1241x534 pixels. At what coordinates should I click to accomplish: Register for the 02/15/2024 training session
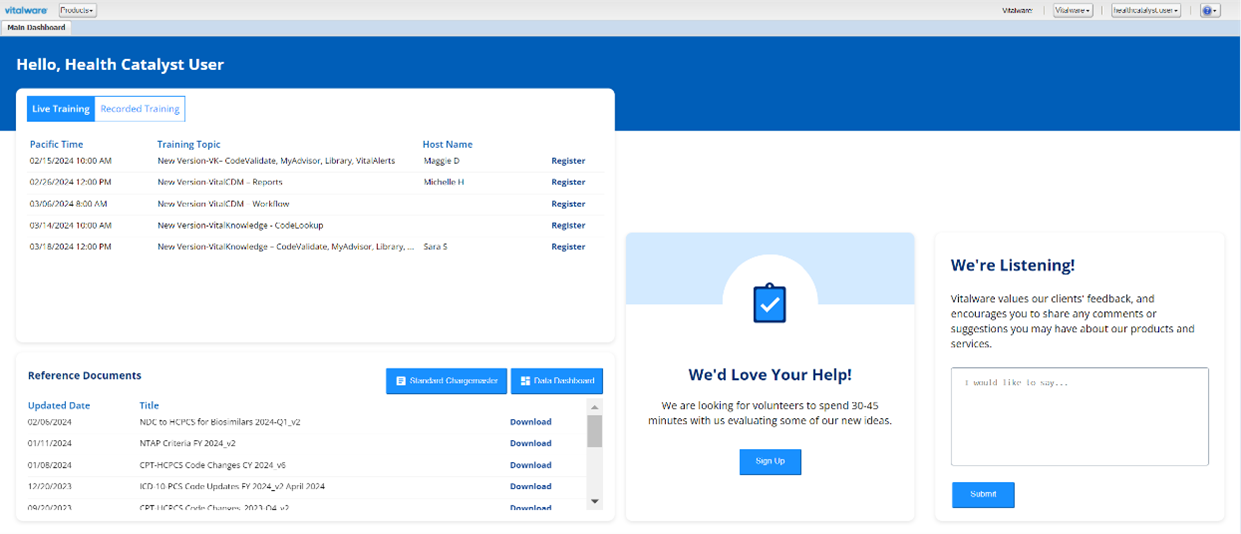(x=568, y=161)
